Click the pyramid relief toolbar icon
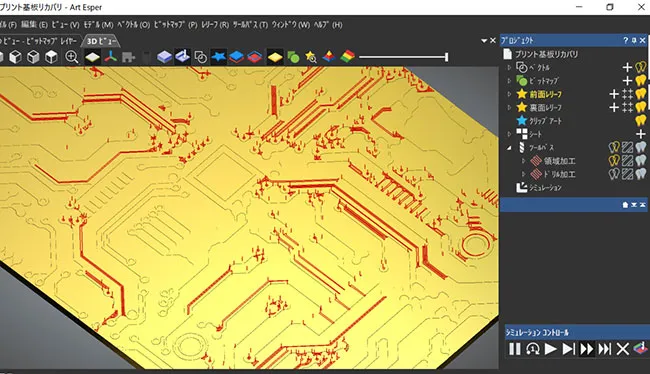 pos(329,56)
